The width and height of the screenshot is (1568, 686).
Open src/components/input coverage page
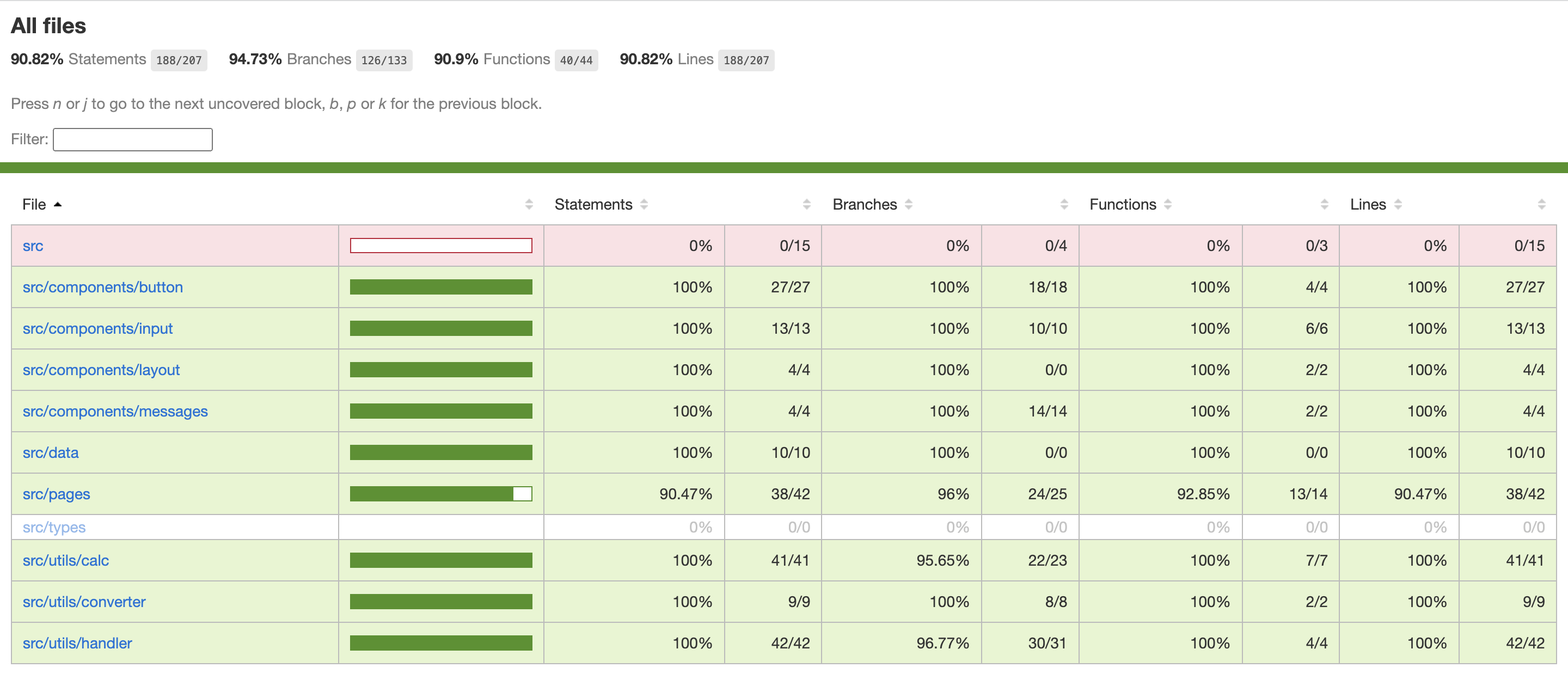(x=97, y=328)
